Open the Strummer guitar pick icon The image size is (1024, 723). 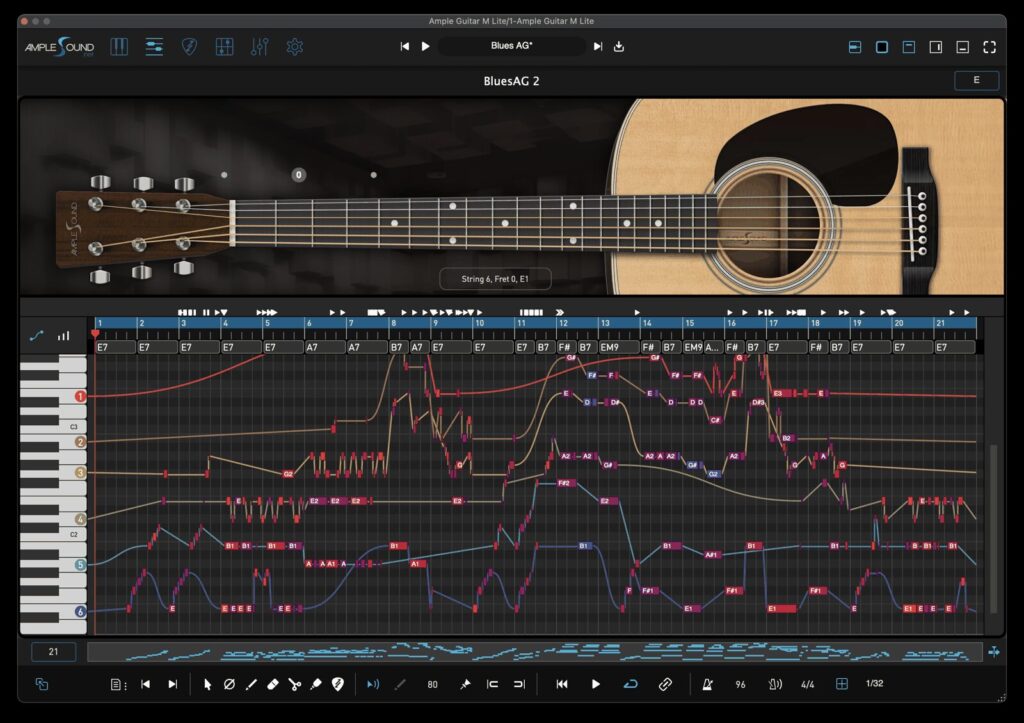pos(189,47)
